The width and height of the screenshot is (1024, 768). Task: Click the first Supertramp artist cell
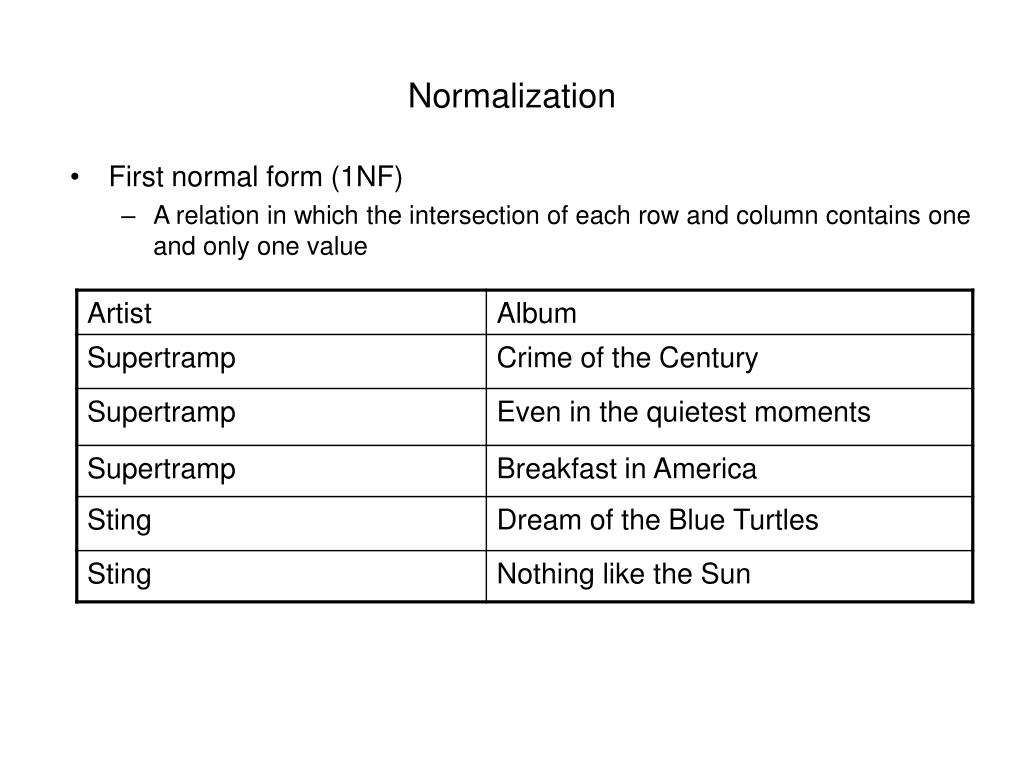281,361
